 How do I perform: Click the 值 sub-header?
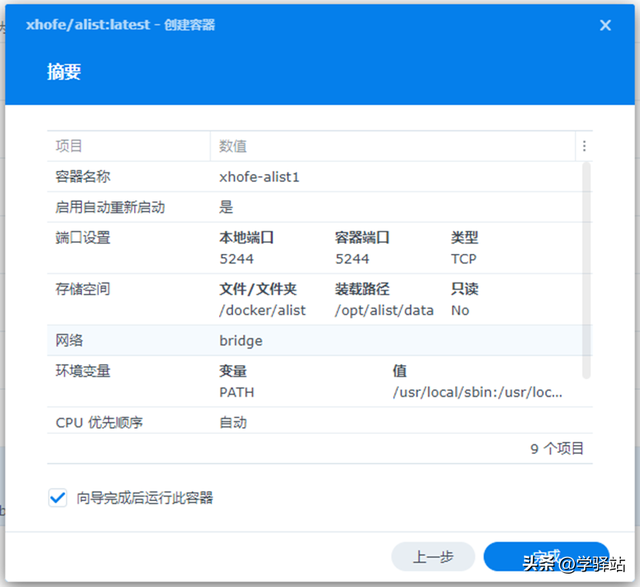tap(400, 371)
